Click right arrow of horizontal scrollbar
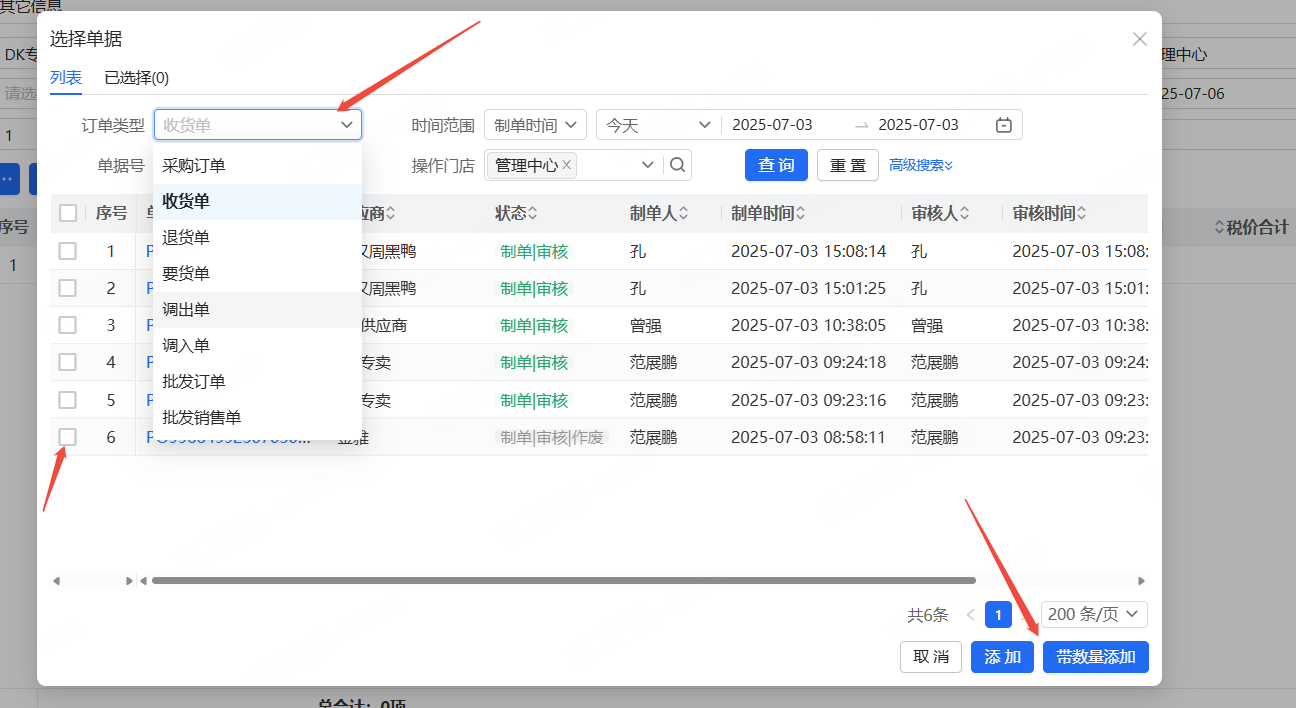Image resolution: width=1296 pixels, height=708 pixels. (1141, 580)
